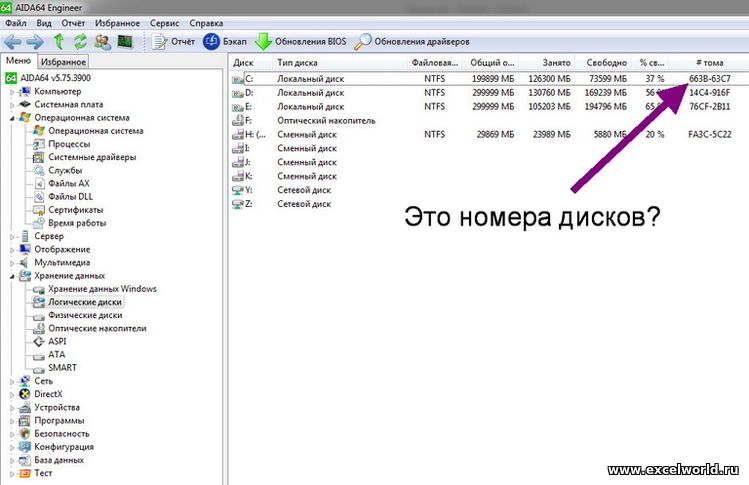Expand the Компьютер tree node
Screen dimensions: 749x485
(12, 92)
